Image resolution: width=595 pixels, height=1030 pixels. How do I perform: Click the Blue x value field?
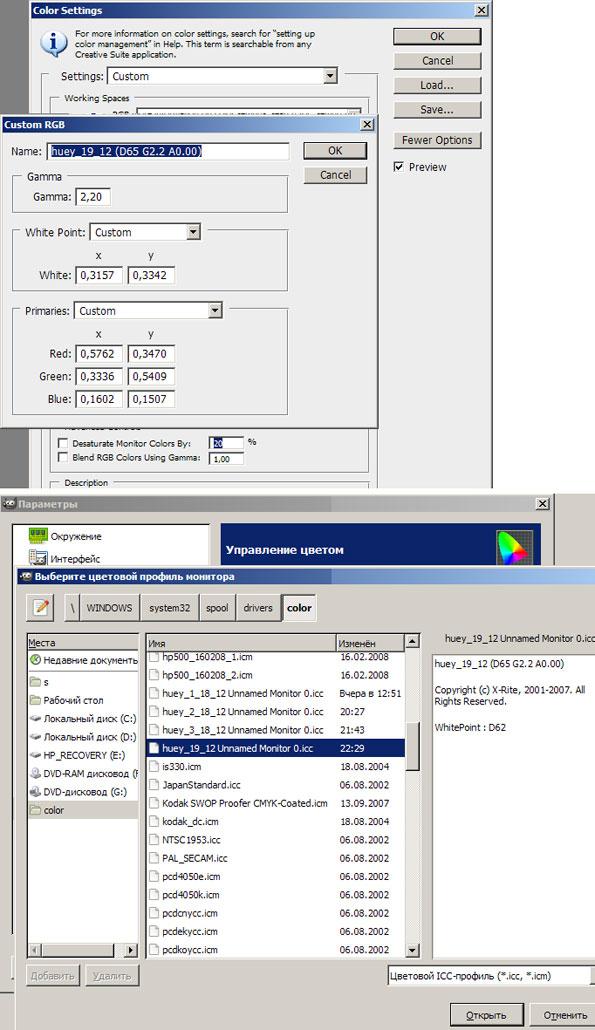tap(99, 399)
